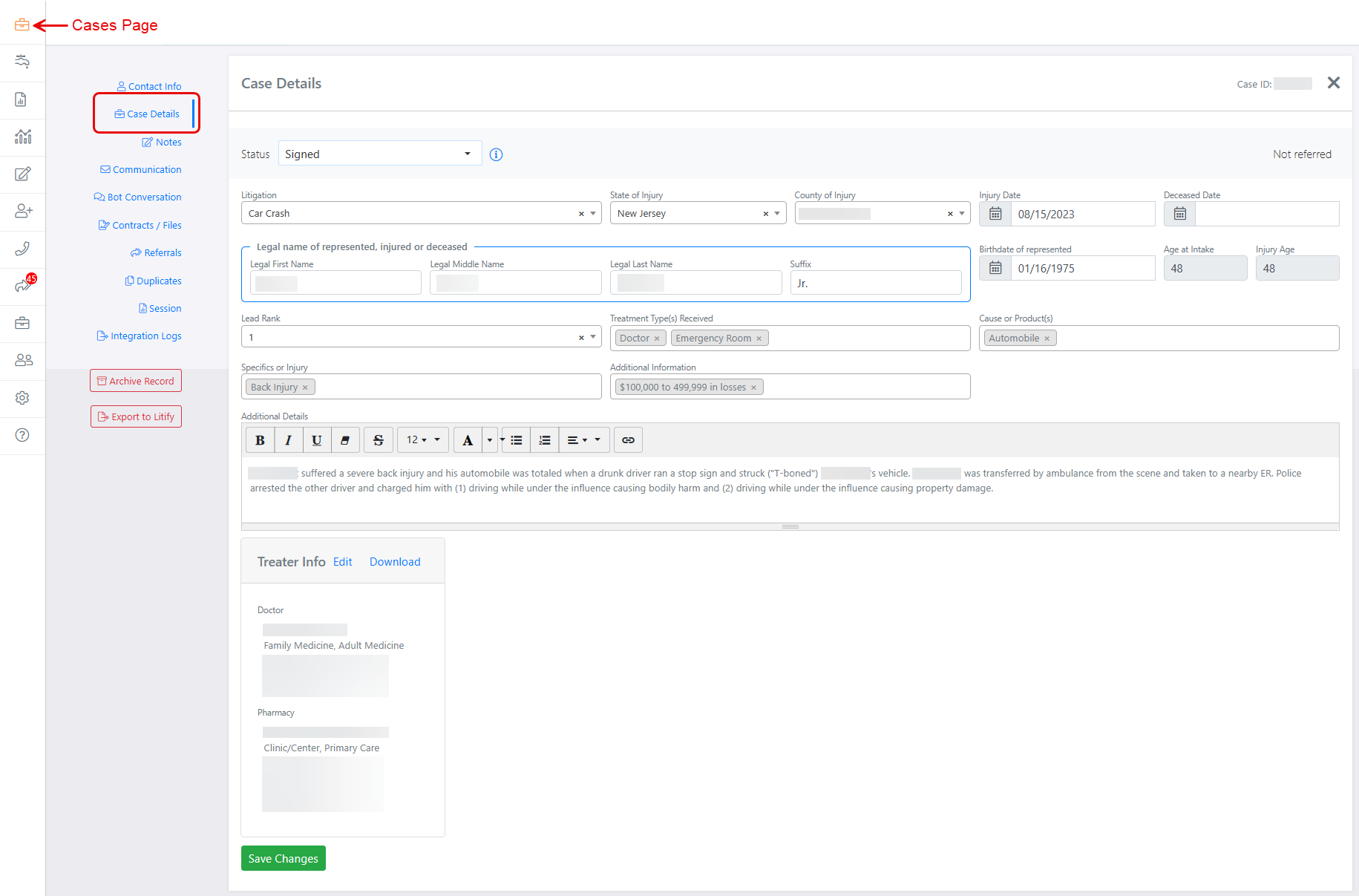Viewport: 1359px width, 896px height.
Task: Expand the Status dropdown showing Signed
Action: pos(379,154)
